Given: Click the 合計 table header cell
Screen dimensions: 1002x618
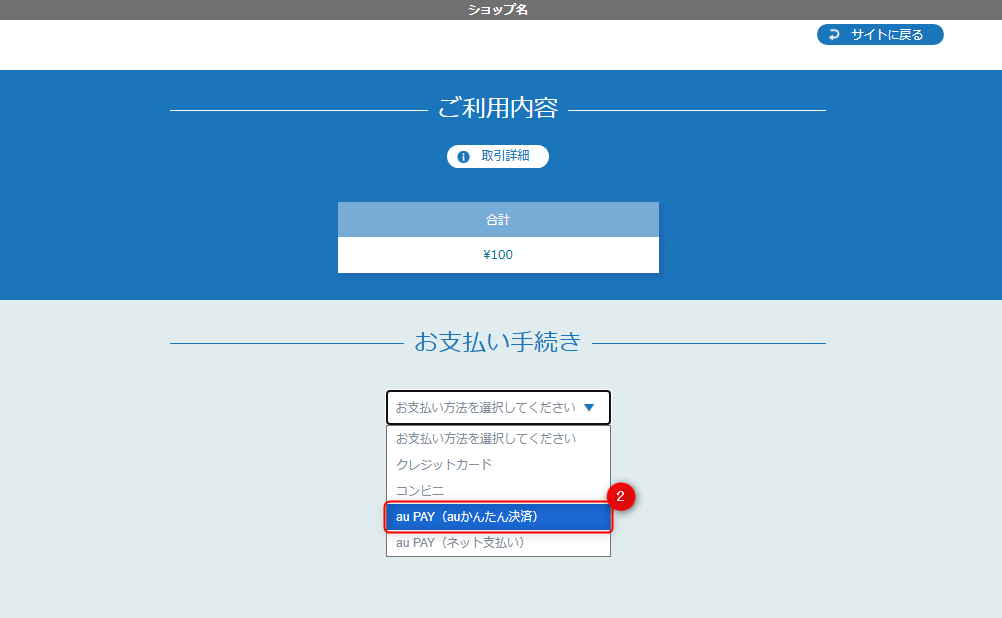Looking at the screenshot, I should (498, 219).
